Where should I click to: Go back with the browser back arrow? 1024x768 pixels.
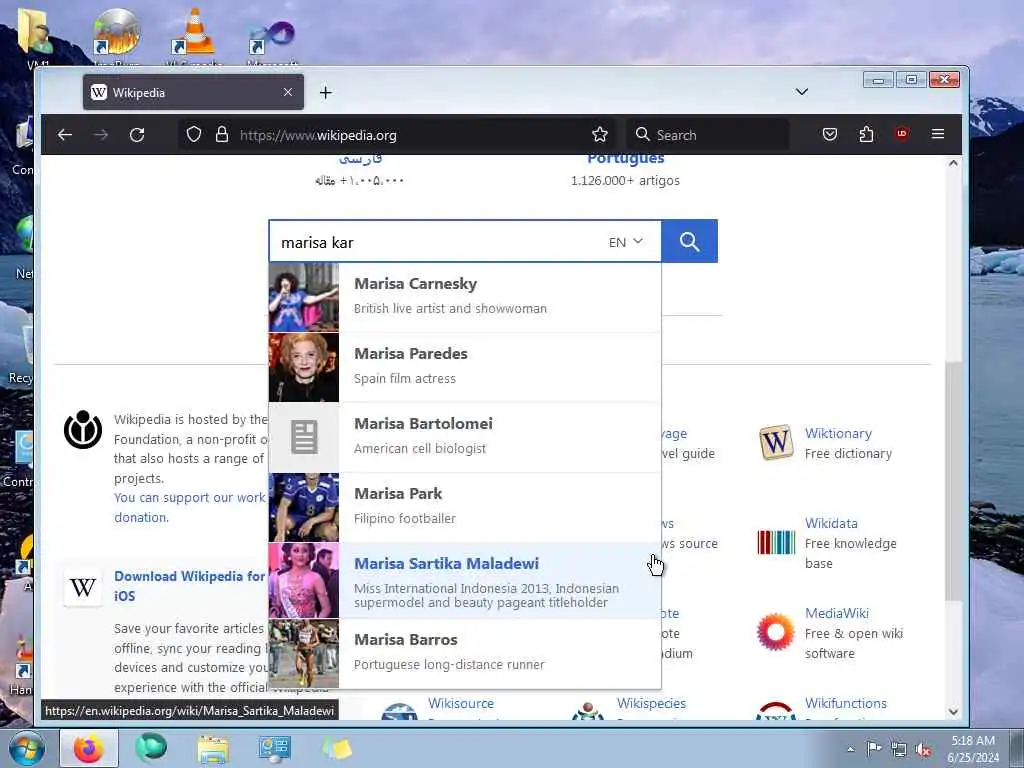[x=65, y=135]
